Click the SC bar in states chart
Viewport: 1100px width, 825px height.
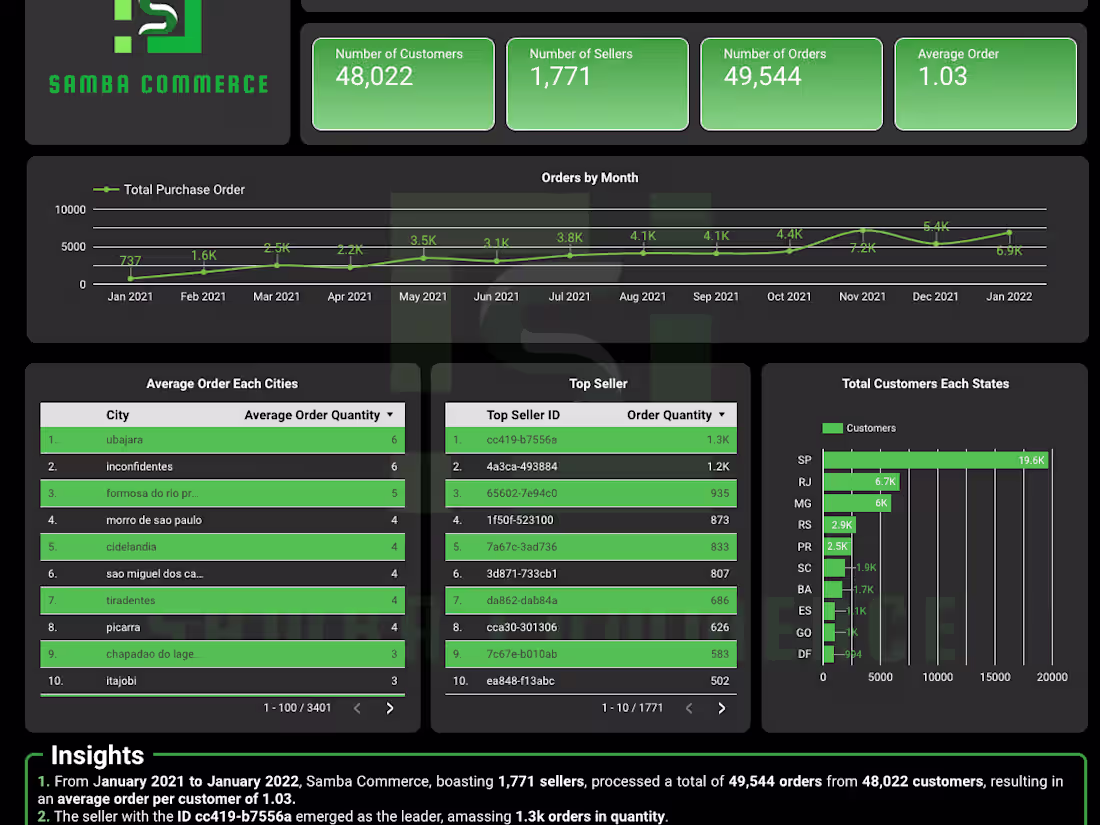[x=834, y=568]
